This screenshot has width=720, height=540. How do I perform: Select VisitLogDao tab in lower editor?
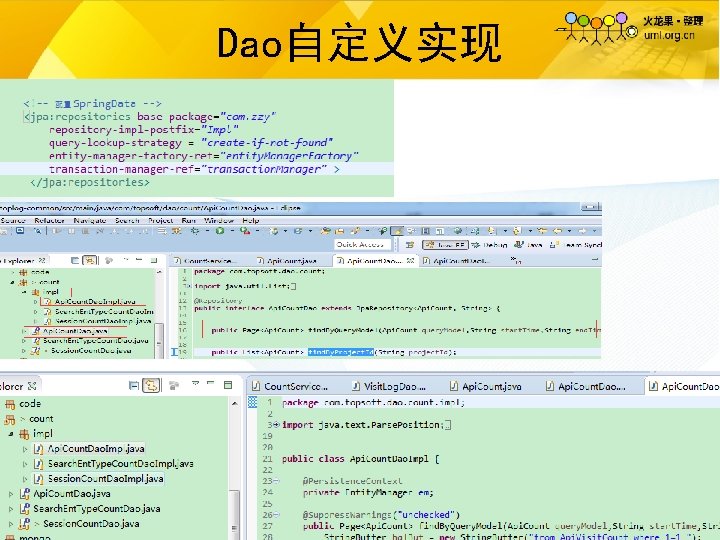[389, 387]
